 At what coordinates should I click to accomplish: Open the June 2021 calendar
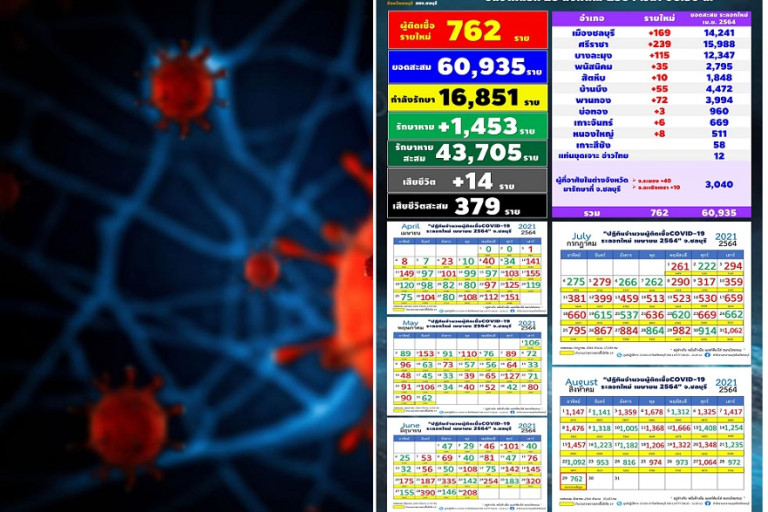pos(467,462)
